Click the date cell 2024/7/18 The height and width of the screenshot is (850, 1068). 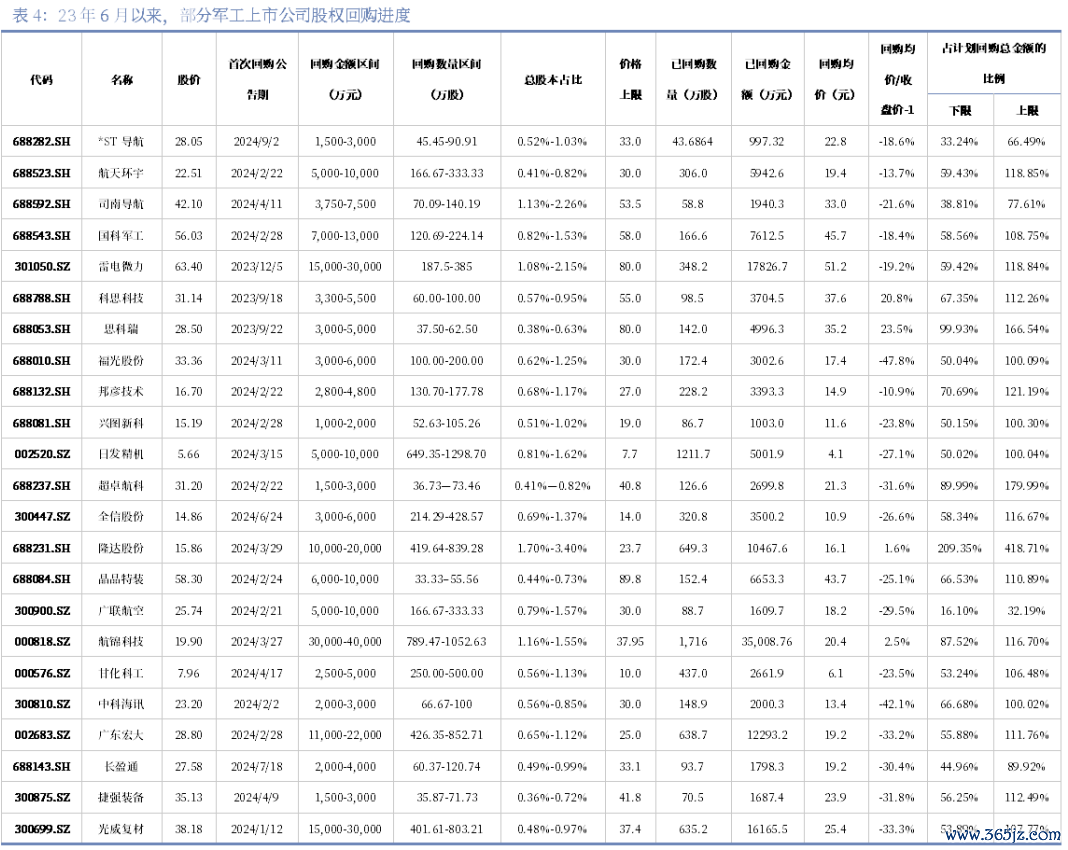pos(257,767)
